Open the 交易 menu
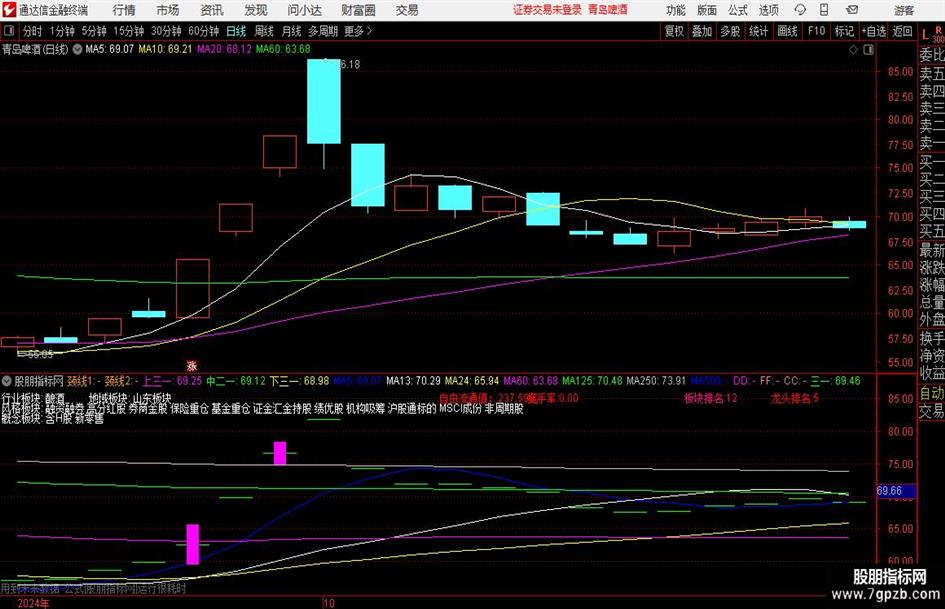945x609 pixels. (x=407, y=10)
